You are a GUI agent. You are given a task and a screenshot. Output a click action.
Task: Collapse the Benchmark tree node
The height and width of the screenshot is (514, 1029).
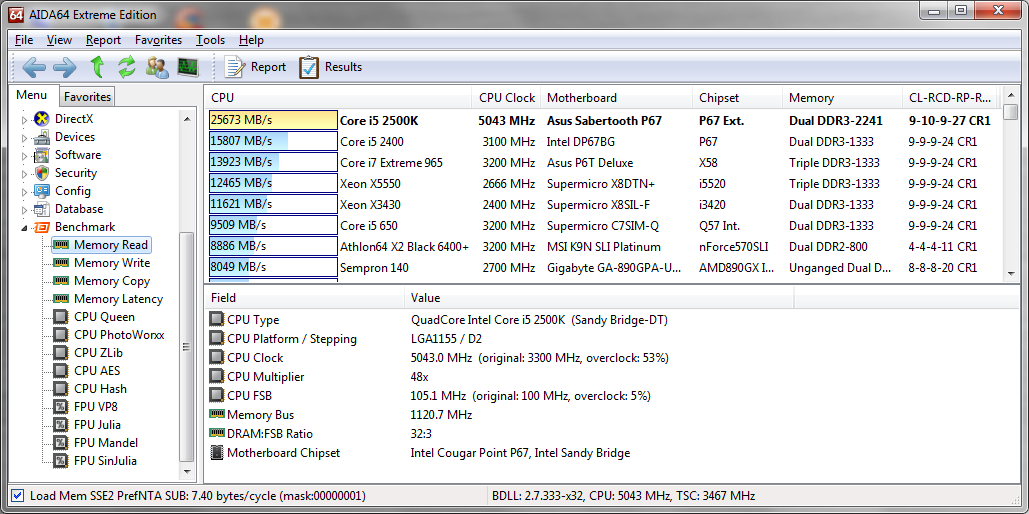click(25, 228)
